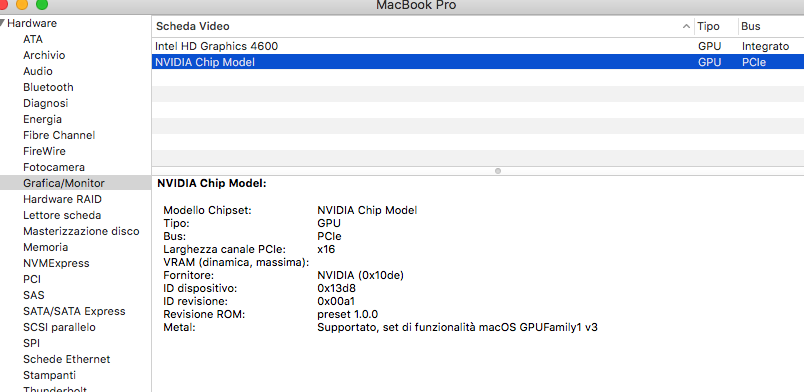Toggle sort order arrow on Scheda Video
Image resolution: width=804 pixels, height=392 pixels.
pyautogui.click(x=686, y=26)
